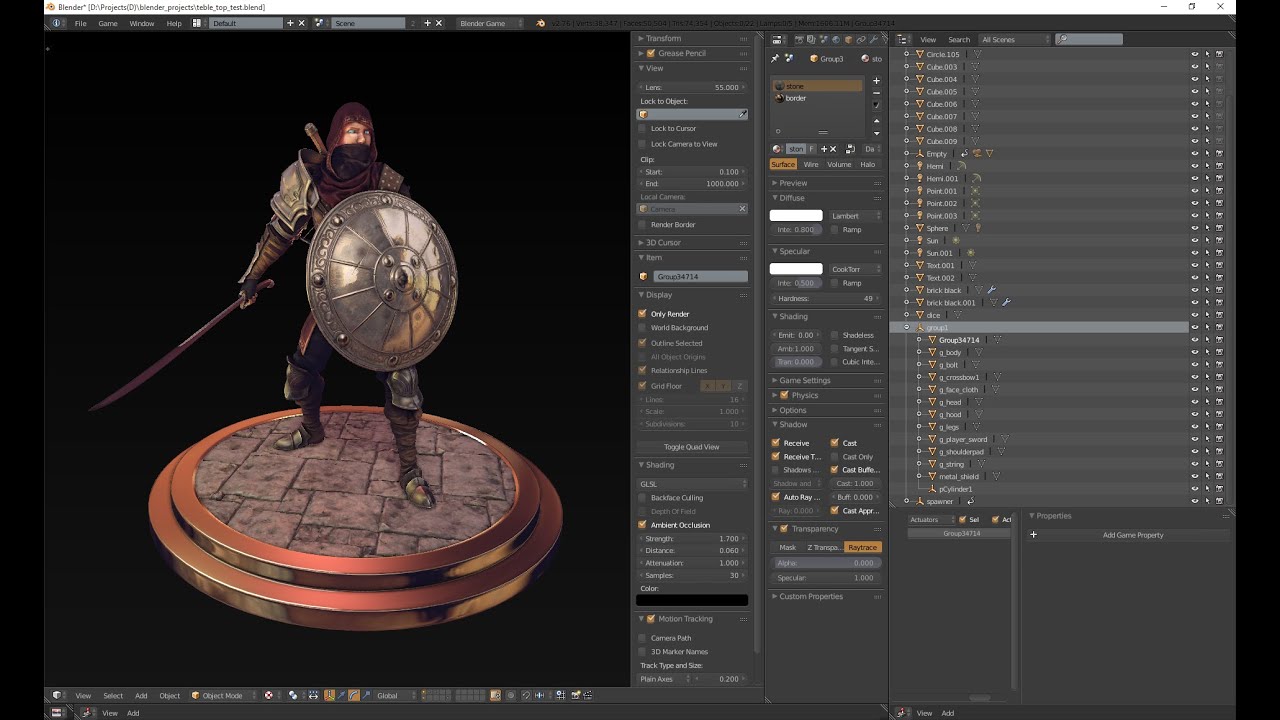
Task: Open the Lambert diffuse shader dropdown
Action: pos(855,216)
